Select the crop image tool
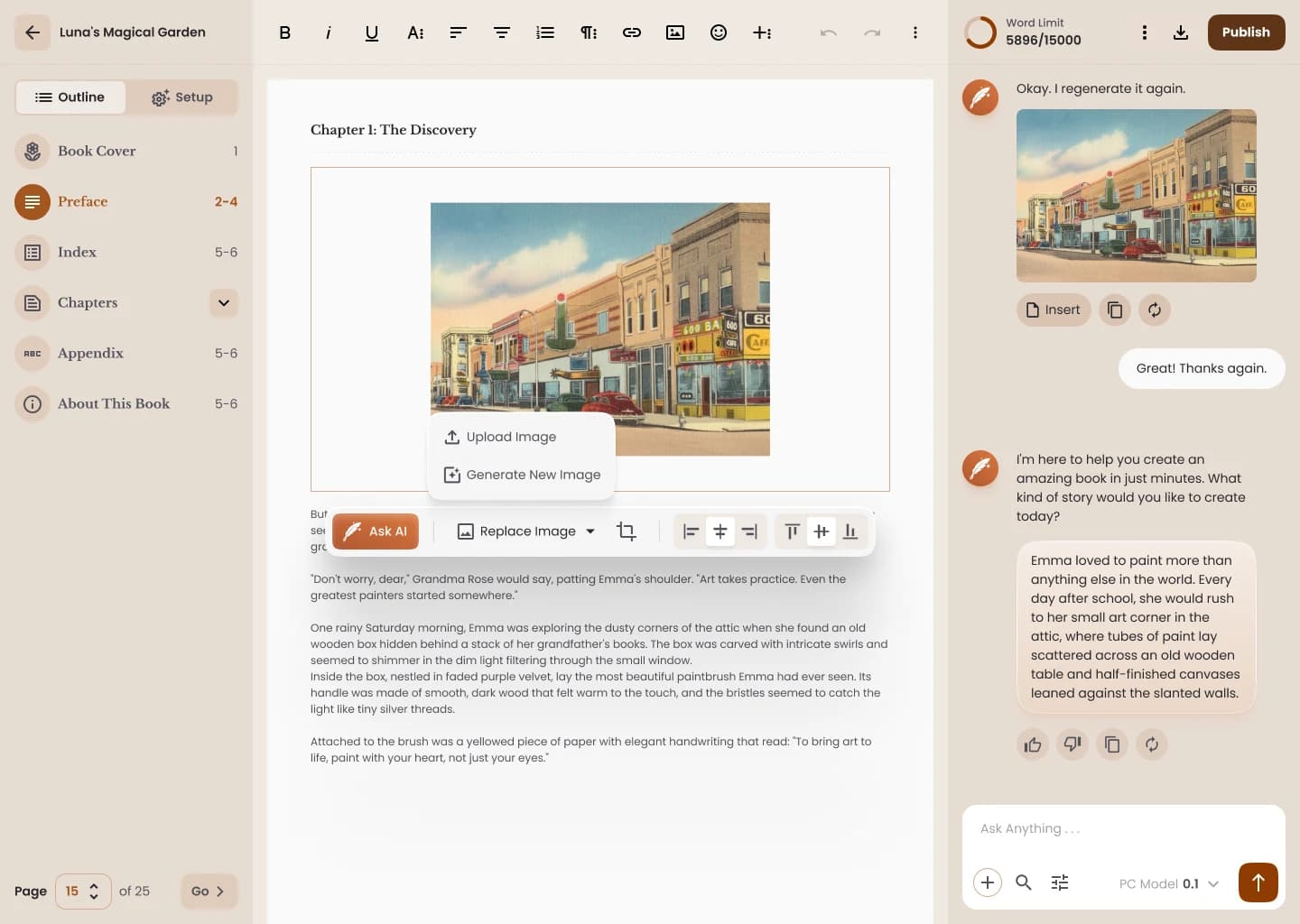The height and width of the screenshot is (924, 1300). click(x=627, y=531)
